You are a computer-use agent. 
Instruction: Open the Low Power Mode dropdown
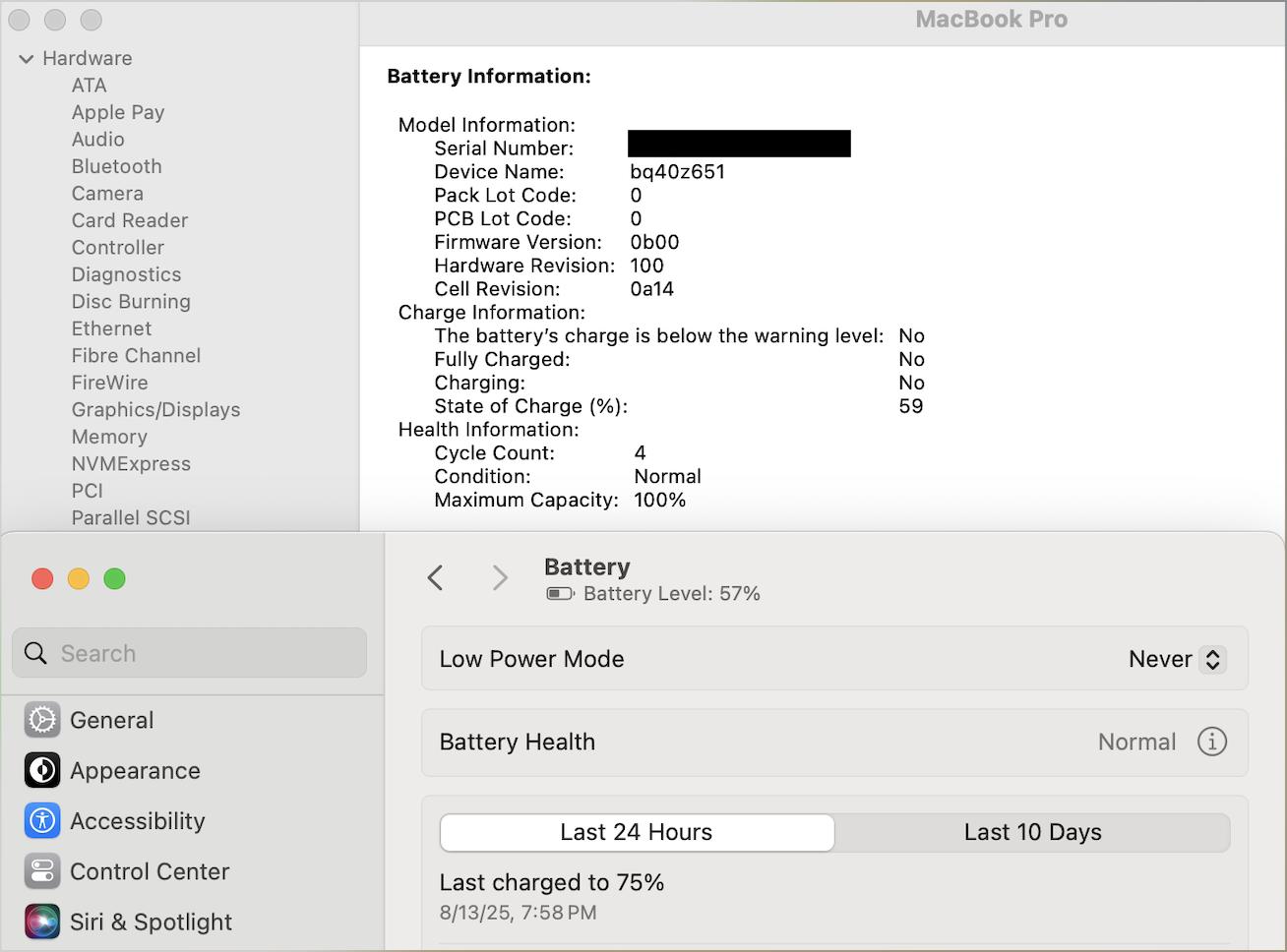tap(1176, 659)
